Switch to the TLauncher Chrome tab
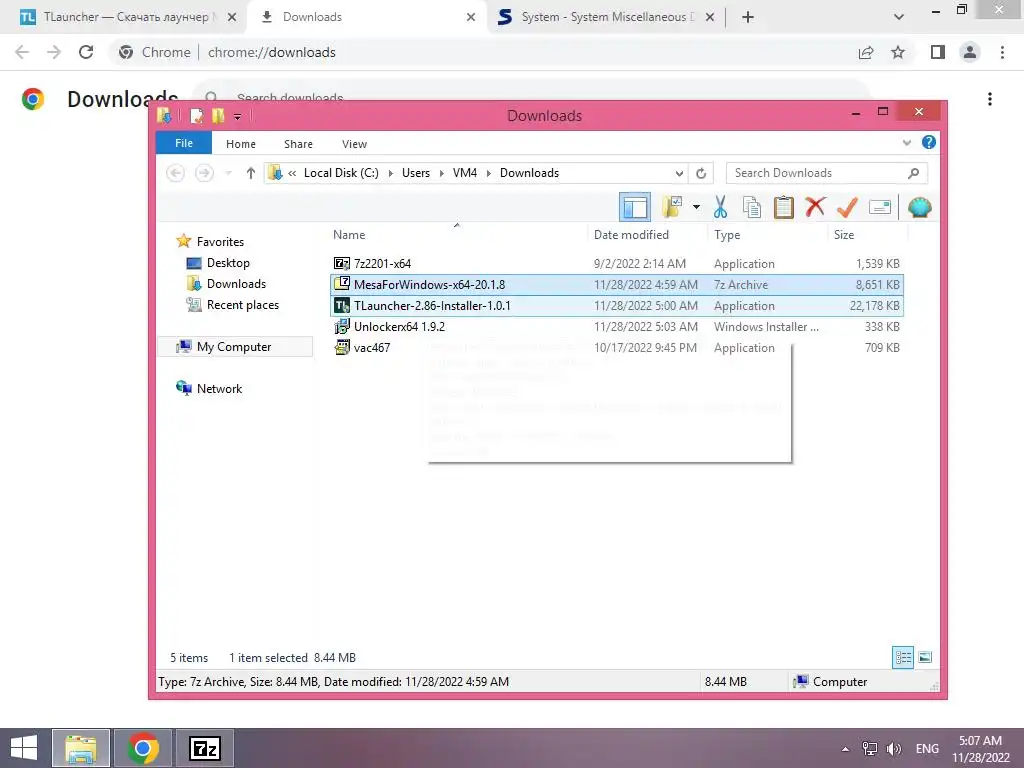1024x768 pixels. click(127, 17)
